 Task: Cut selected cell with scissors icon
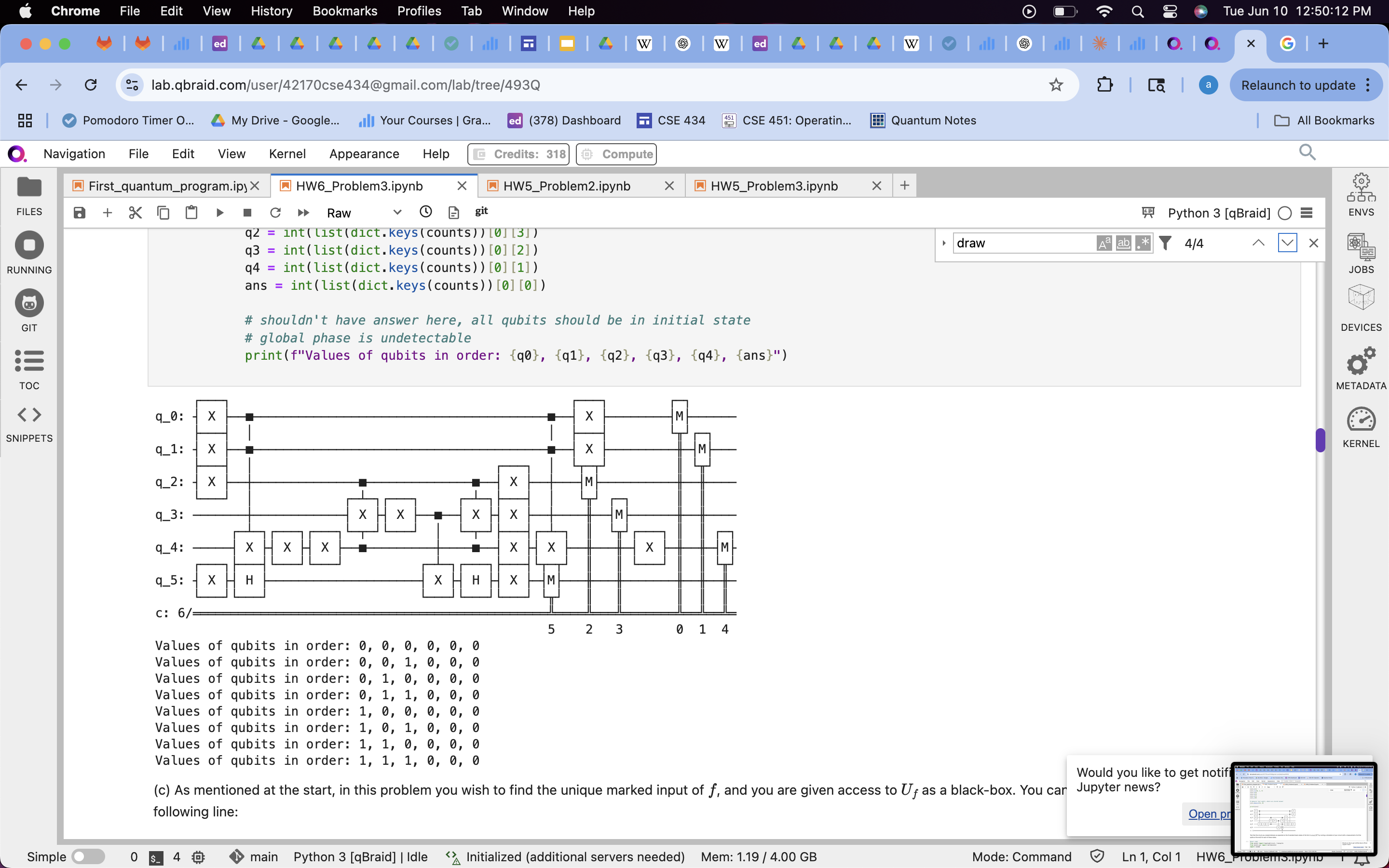[135, 212]
